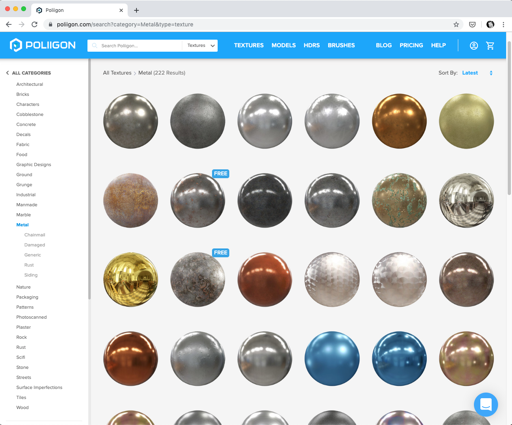
Task: Click the search magnifier icon
Action: click(x=95, y=46)
